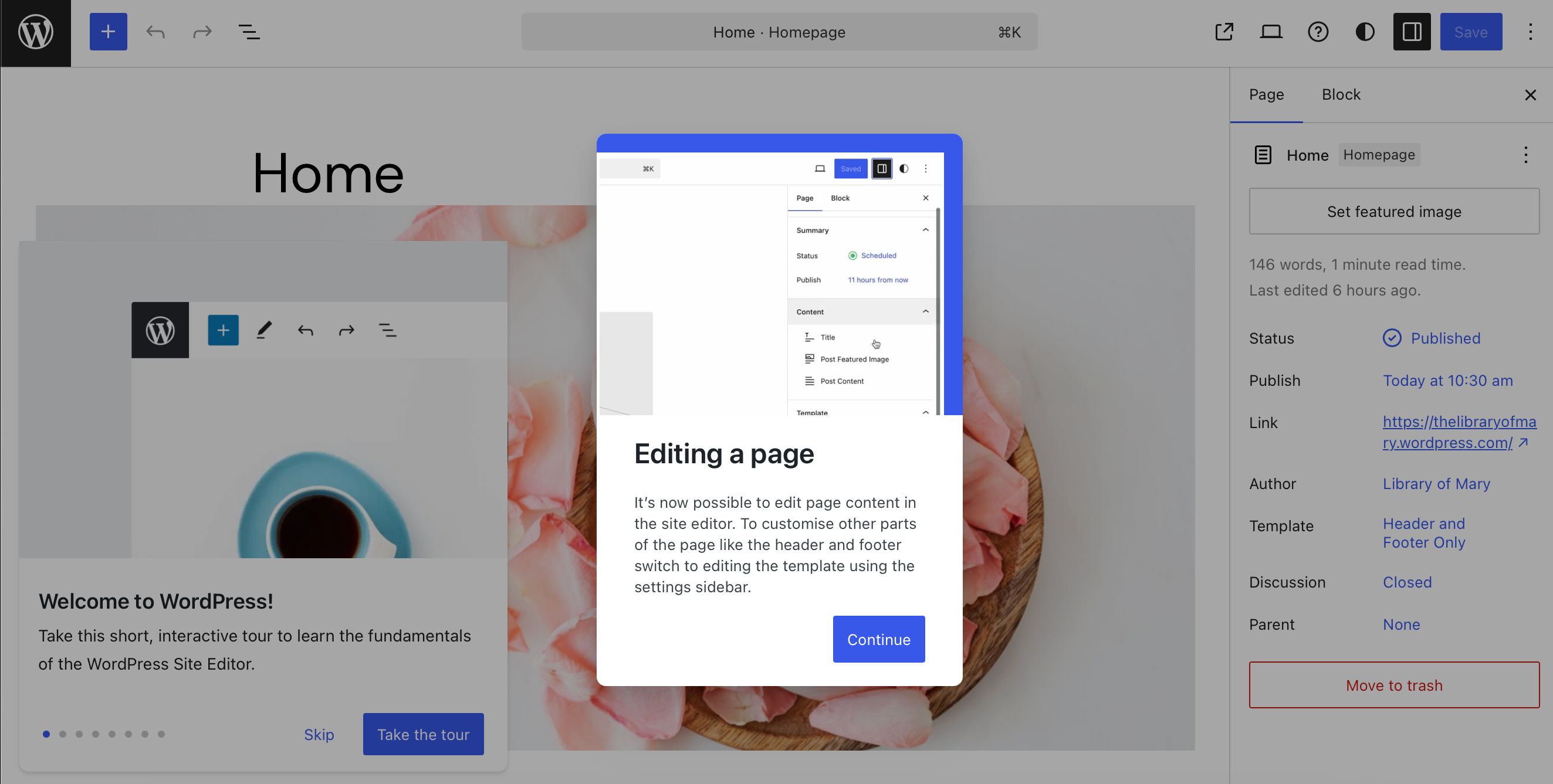Screen dimensions: 1553x784
Task: Switch to the Page sidebar tab
Action: [x=1266, y=94]
